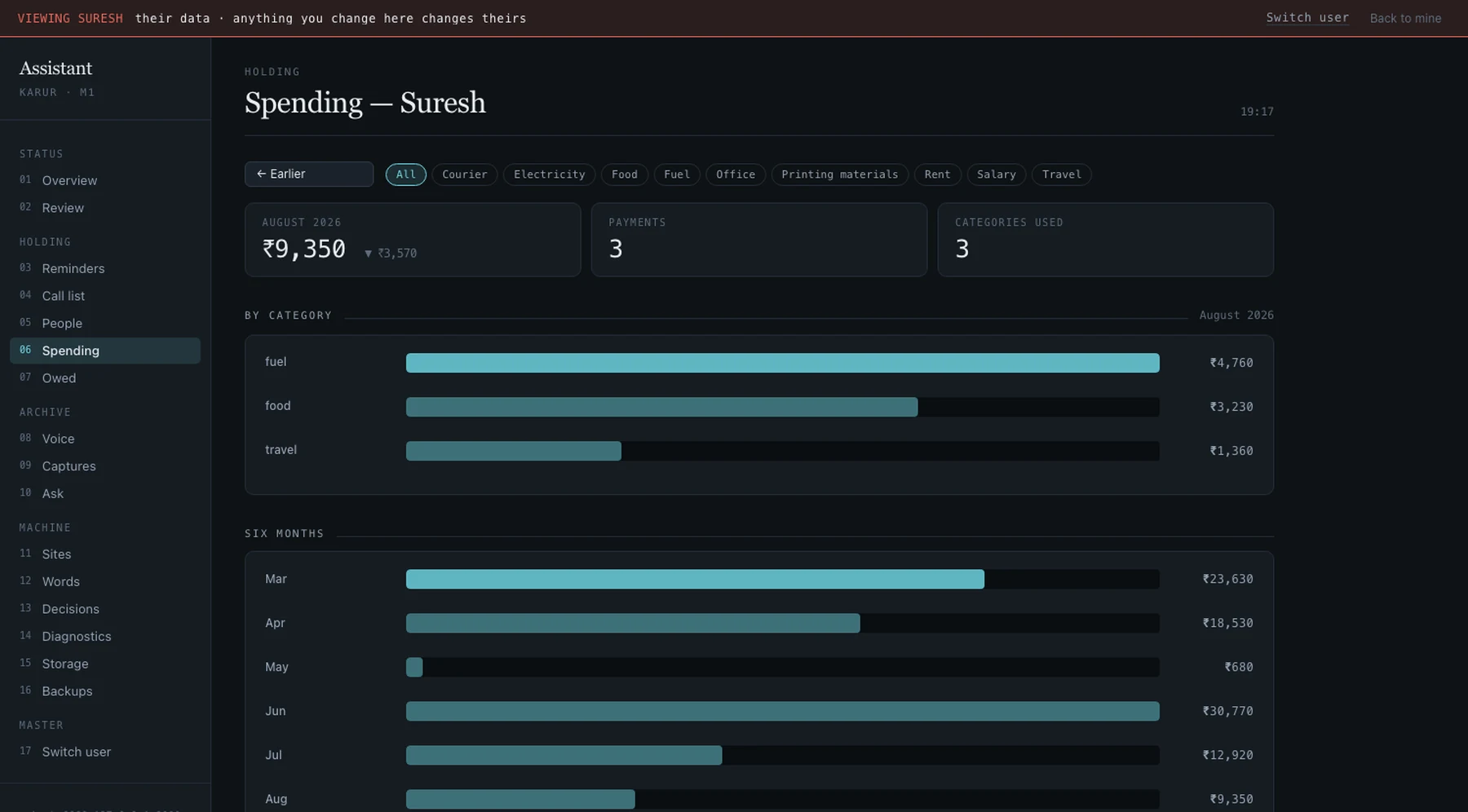The height and width of the screenshot is (812, 1468).
Task: Open Sites under Machine
Action: click(105, 554)
